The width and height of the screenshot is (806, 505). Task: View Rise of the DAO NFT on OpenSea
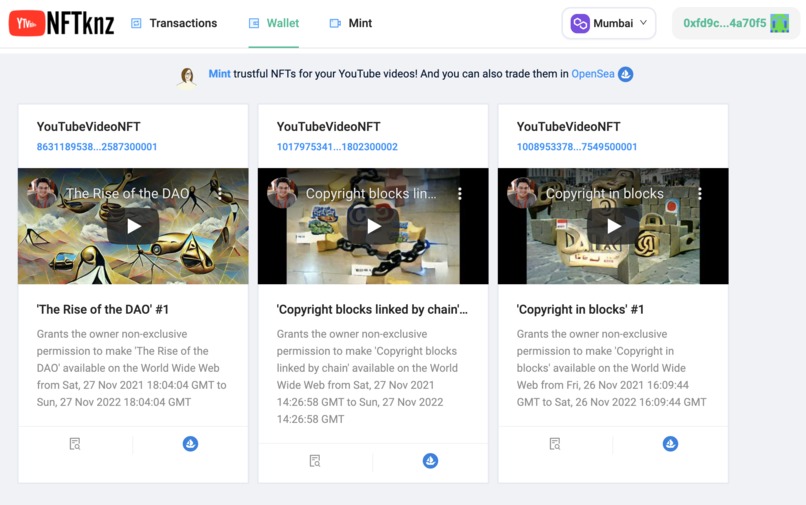point(190,444)
